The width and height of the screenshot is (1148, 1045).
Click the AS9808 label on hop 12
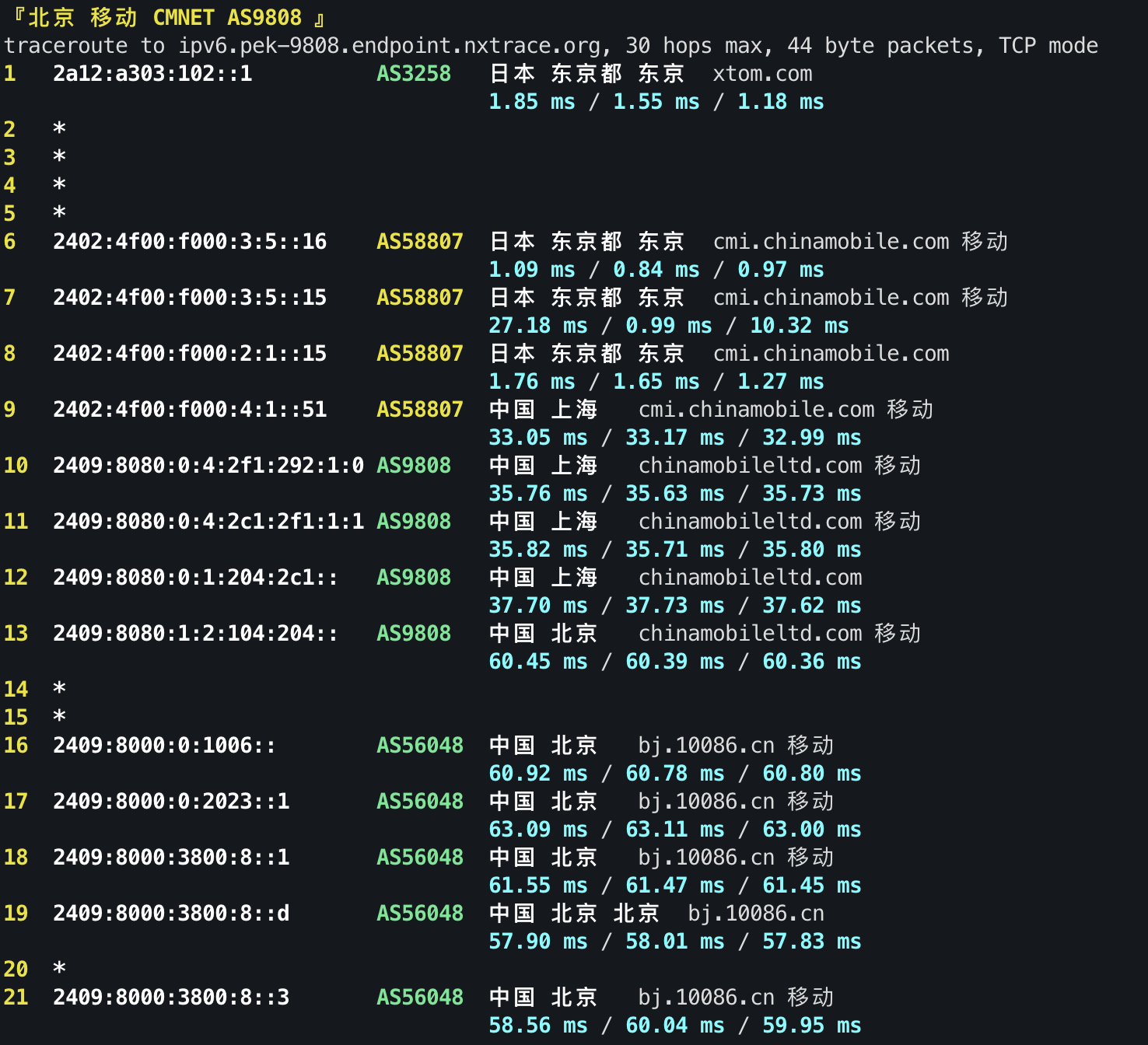414,578
